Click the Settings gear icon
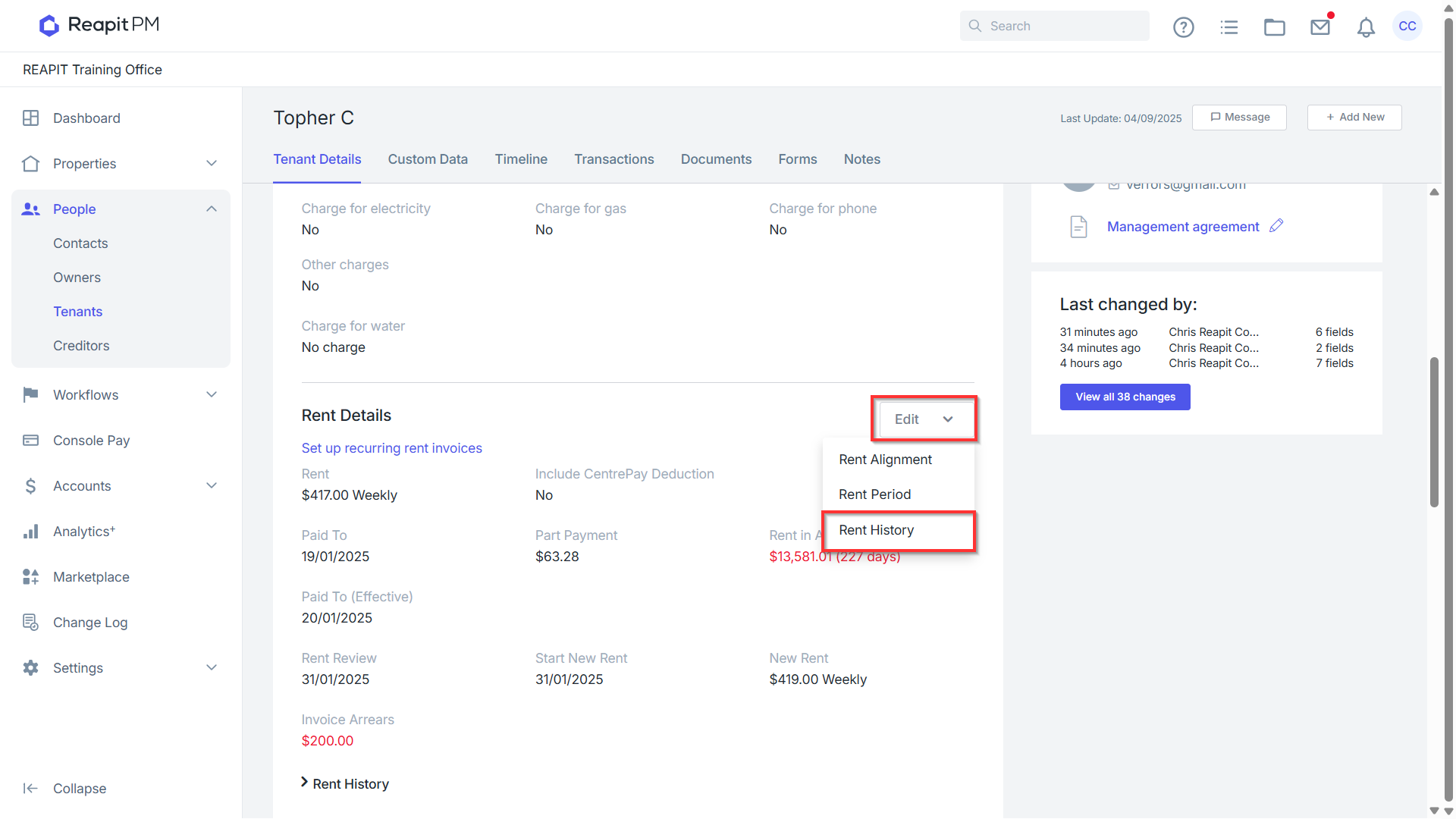 tap(30, 668)
